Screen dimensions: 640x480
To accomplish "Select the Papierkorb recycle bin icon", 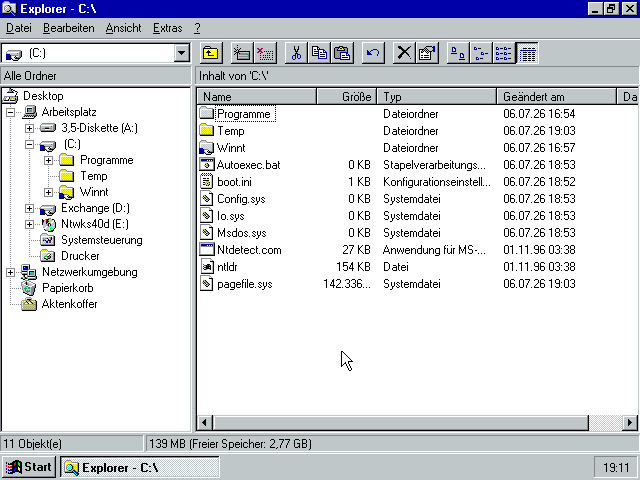I will click(29, 288).
